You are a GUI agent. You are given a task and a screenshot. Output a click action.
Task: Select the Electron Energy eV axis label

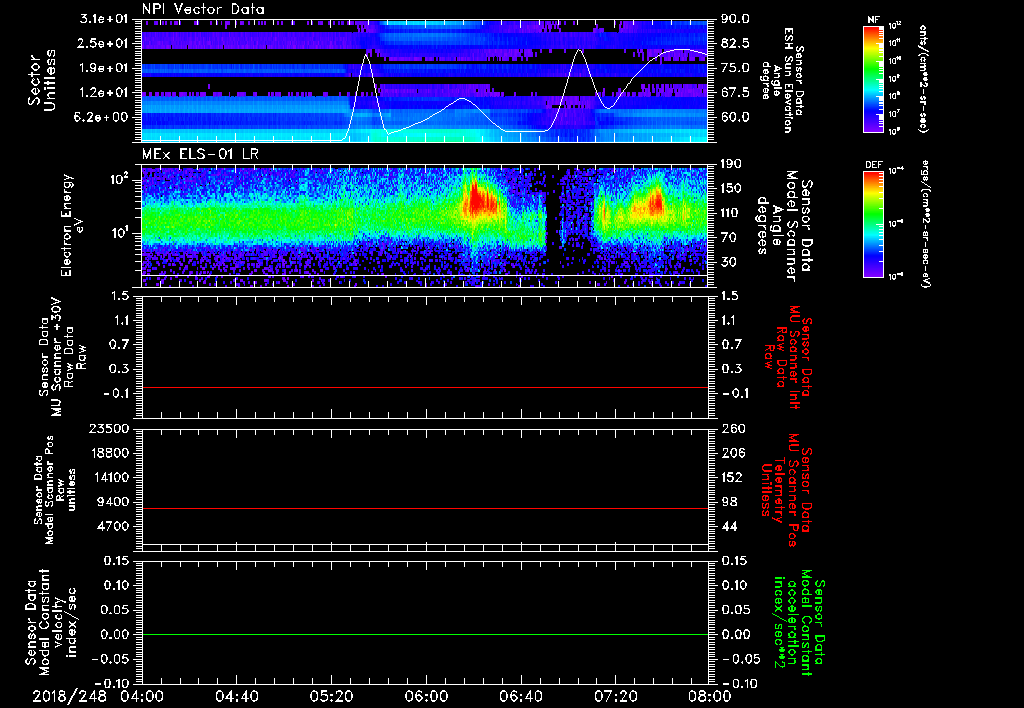68,223
